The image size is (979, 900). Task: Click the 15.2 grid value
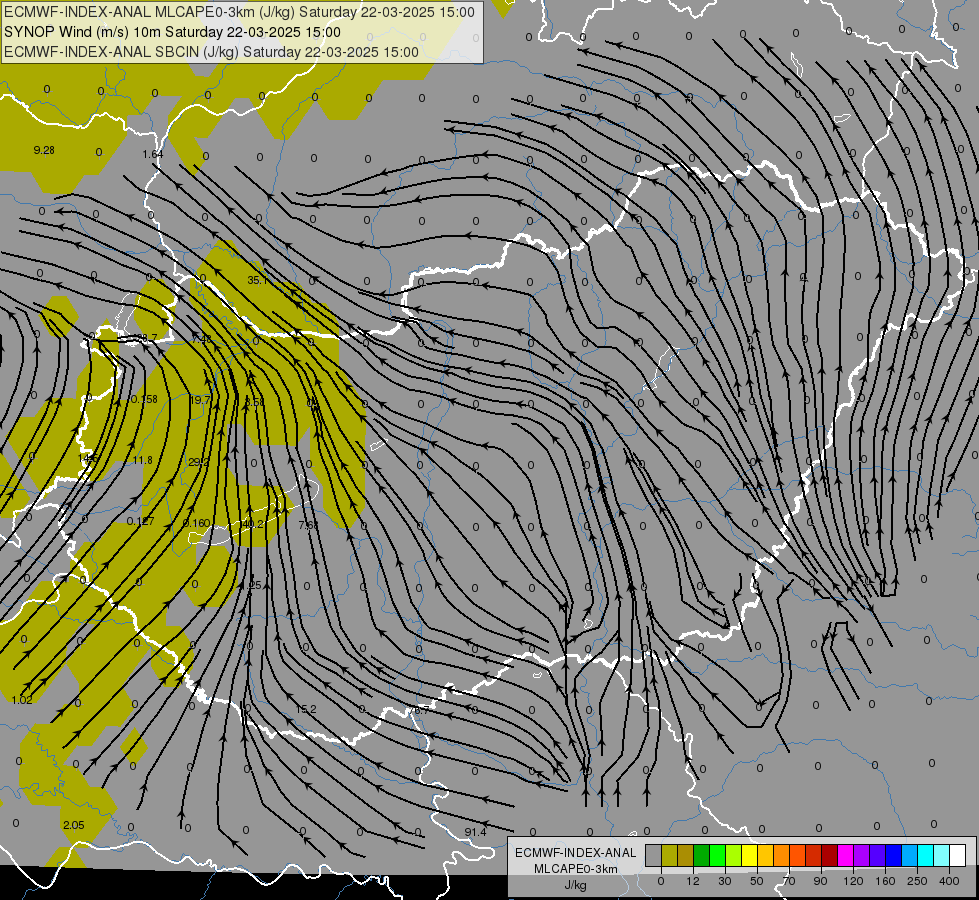[306, 709]
